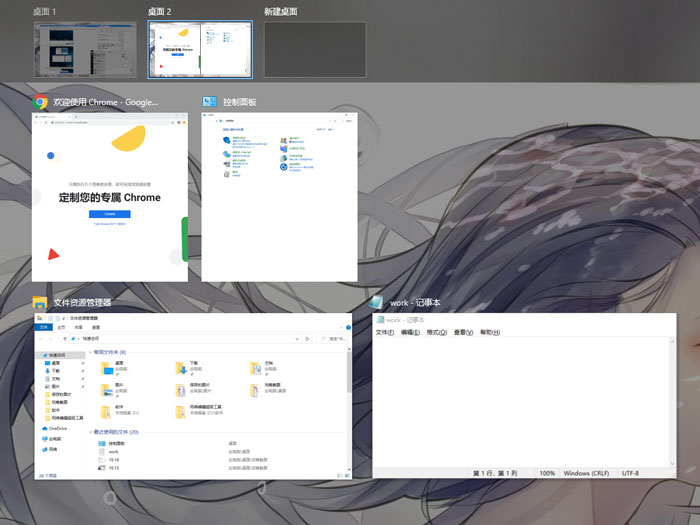700x525 pixels.
Task: Open the blue 文件 tab in File Explorer ribbon
Action: (x=43, y=327)
